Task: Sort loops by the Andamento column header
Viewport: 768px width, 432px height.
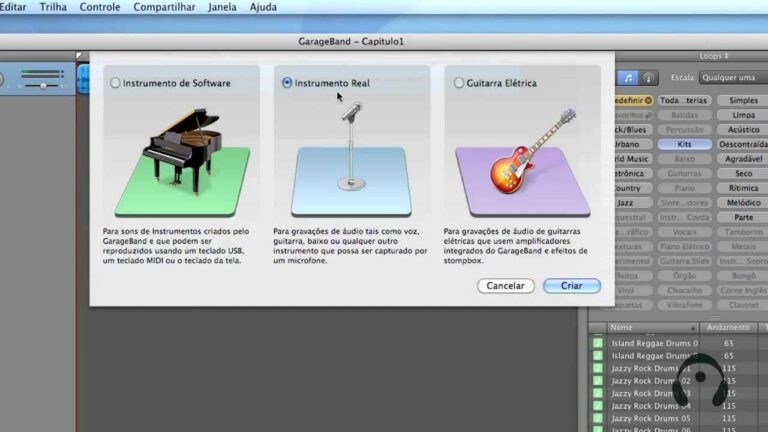Action: 728,327
